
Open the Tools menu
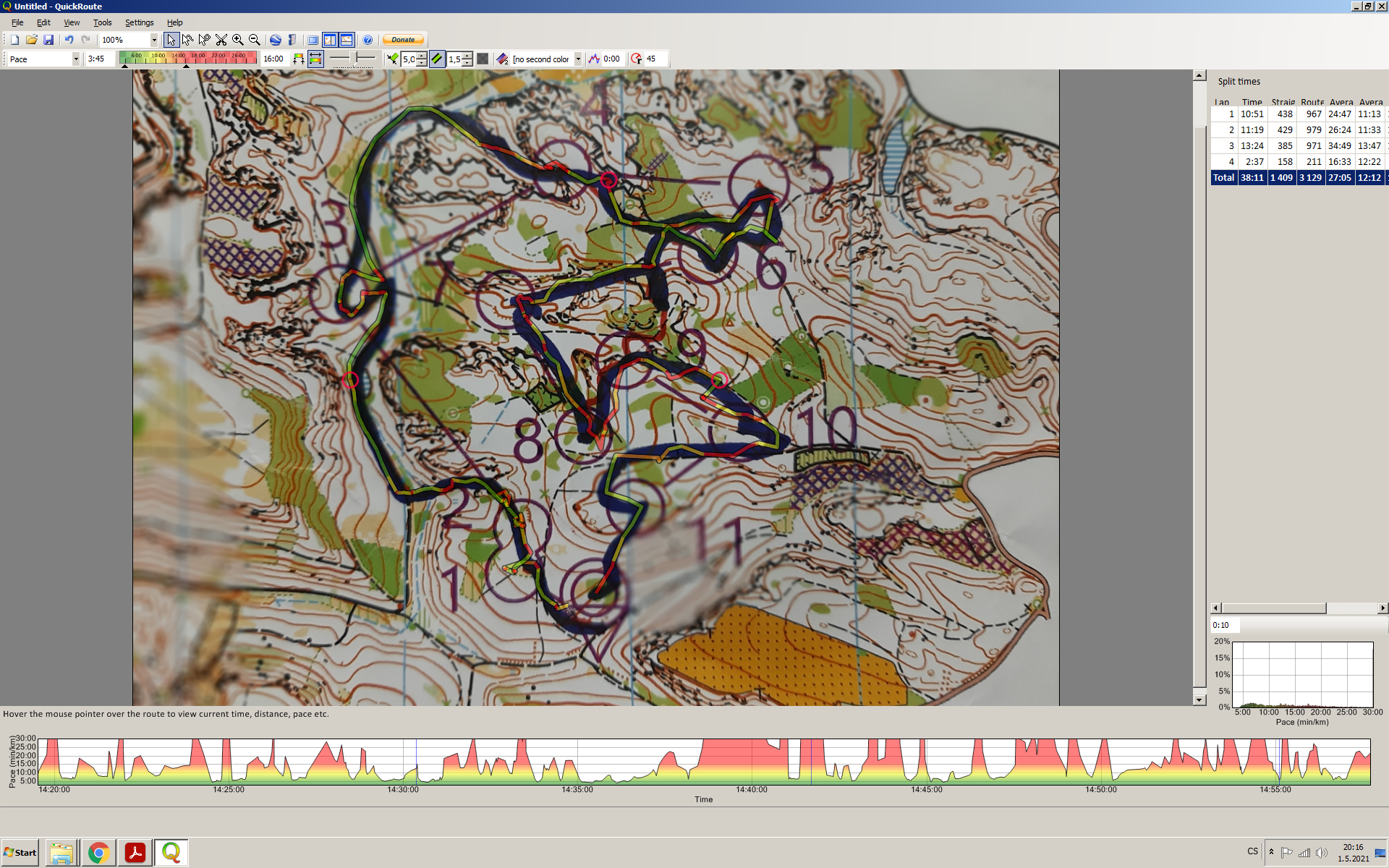tap(103, 22)
